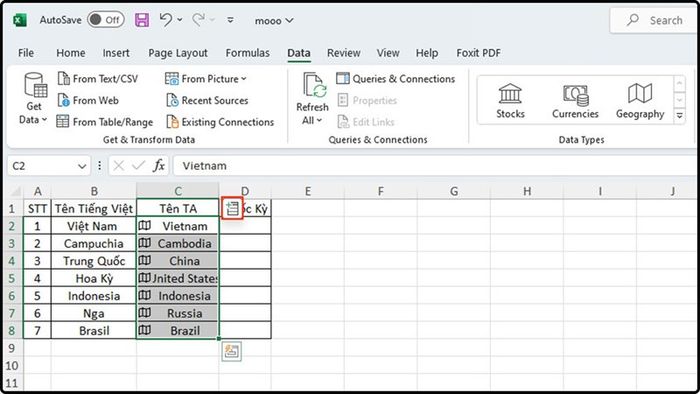
Task: Click the Save icon in title bar
Action: [x=142, y=20]
